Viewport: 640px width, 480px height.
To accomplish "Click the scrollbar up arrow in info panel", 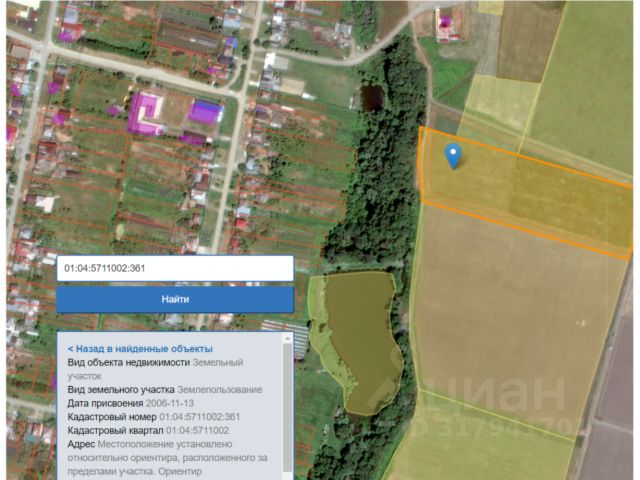I will click(x=288, y=338).
